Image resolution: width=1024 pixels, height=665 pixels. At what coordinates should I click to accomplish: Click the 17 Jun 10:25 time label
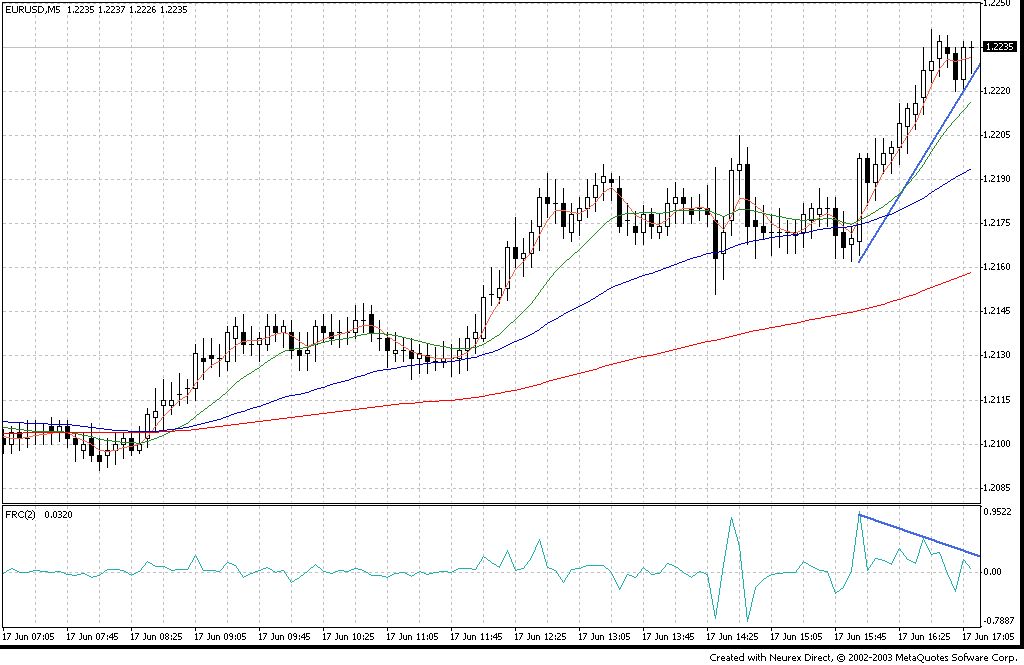coord(348,636)
